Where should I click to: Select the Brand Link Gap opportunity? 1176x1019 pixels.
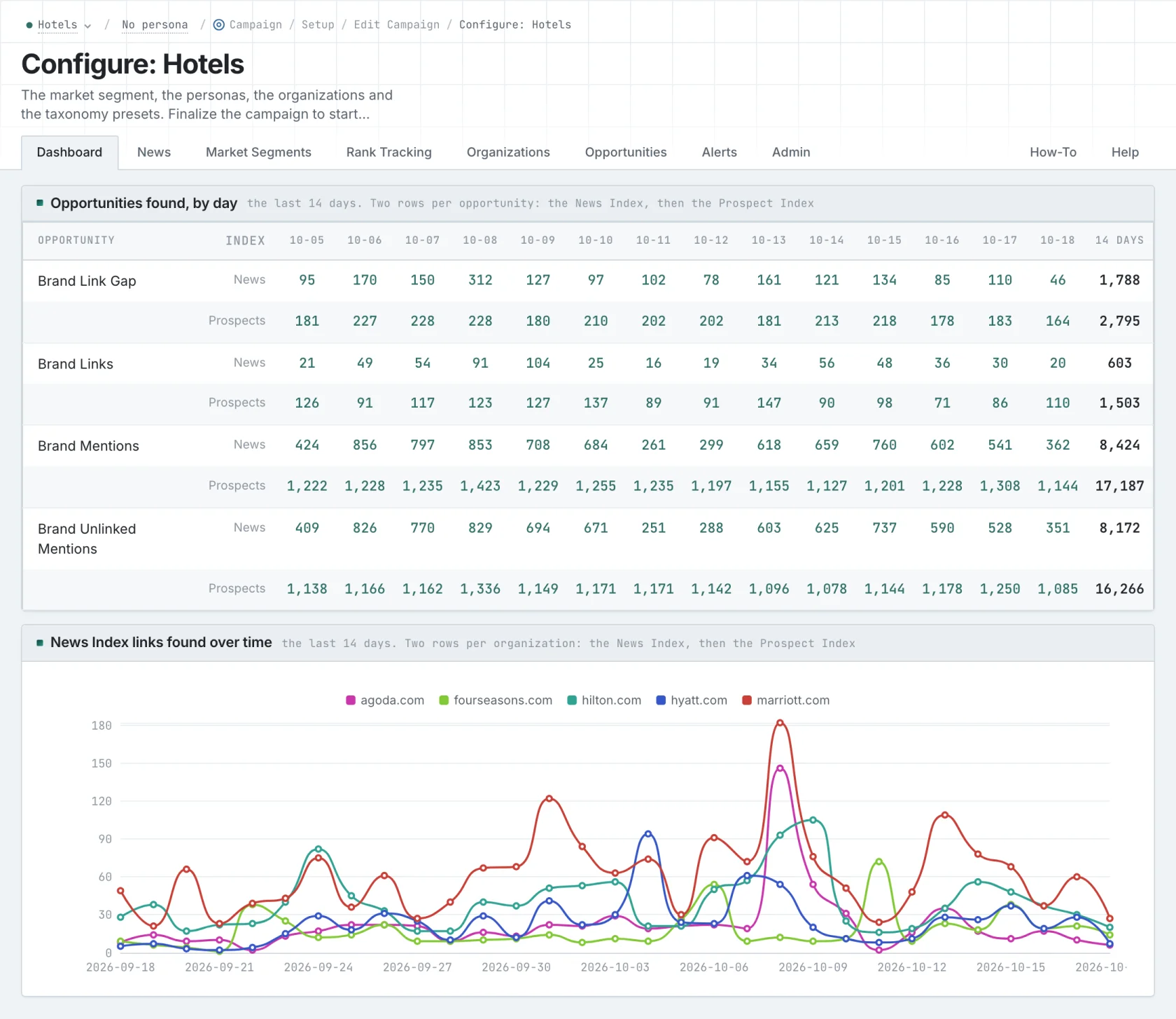87,281
